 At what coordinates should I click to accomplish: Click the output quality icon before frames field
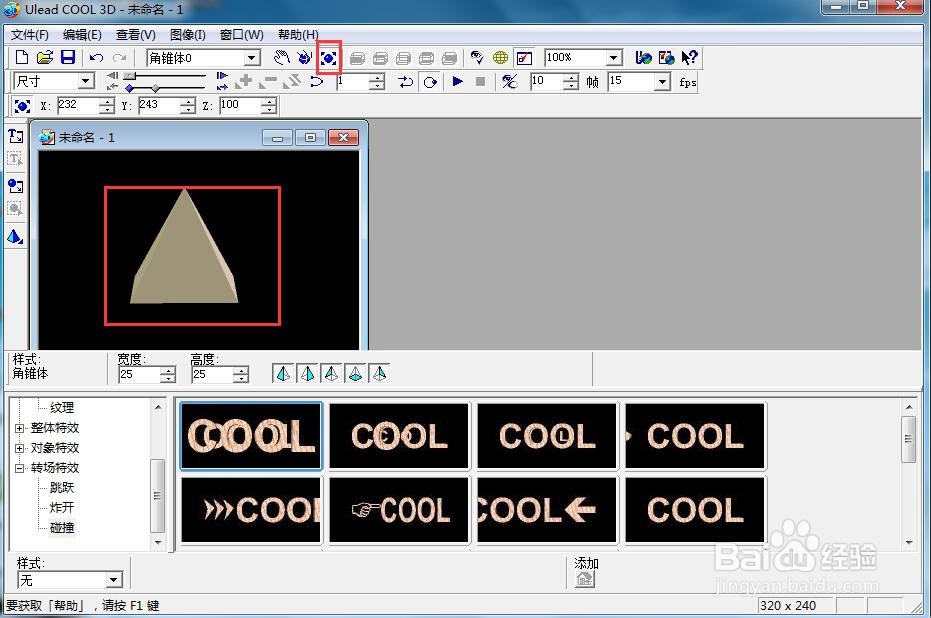(509, 81)
